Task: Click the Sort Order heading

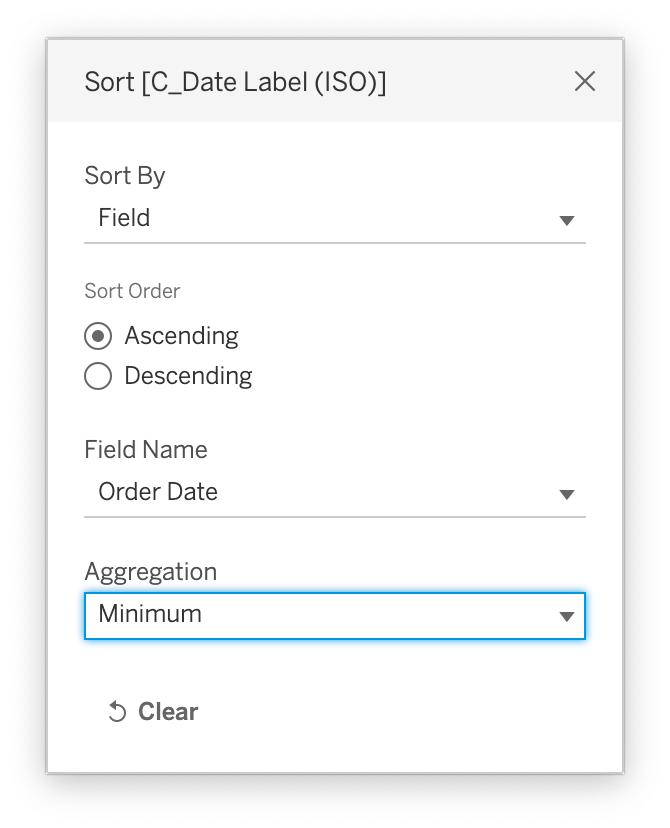Action: click(132, 291)
